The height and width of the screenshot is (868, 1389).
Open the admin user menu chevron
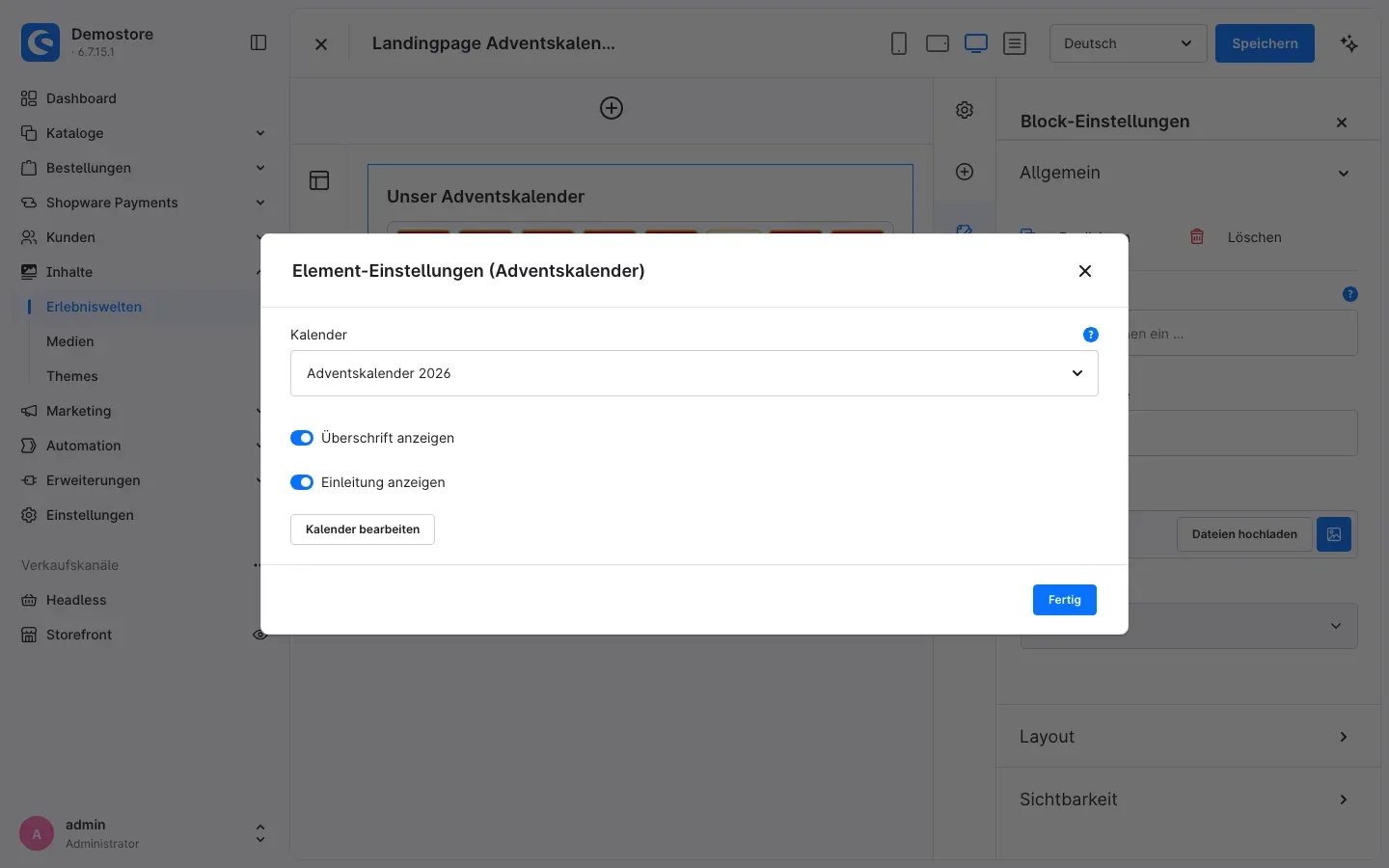tap(259, 833)
